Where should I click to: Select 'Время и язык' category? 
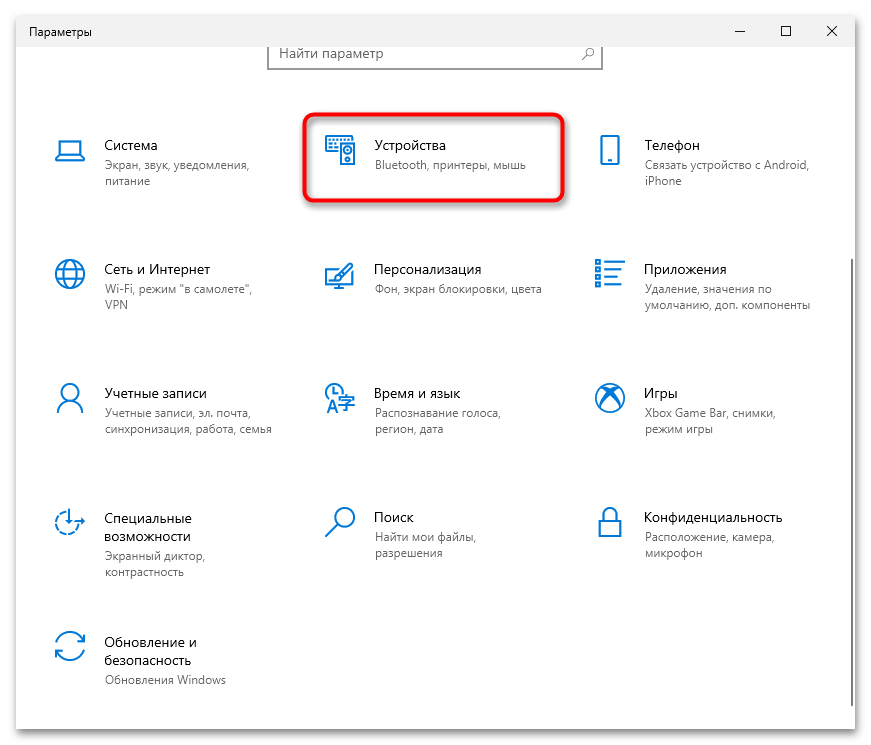click(417, 393)
